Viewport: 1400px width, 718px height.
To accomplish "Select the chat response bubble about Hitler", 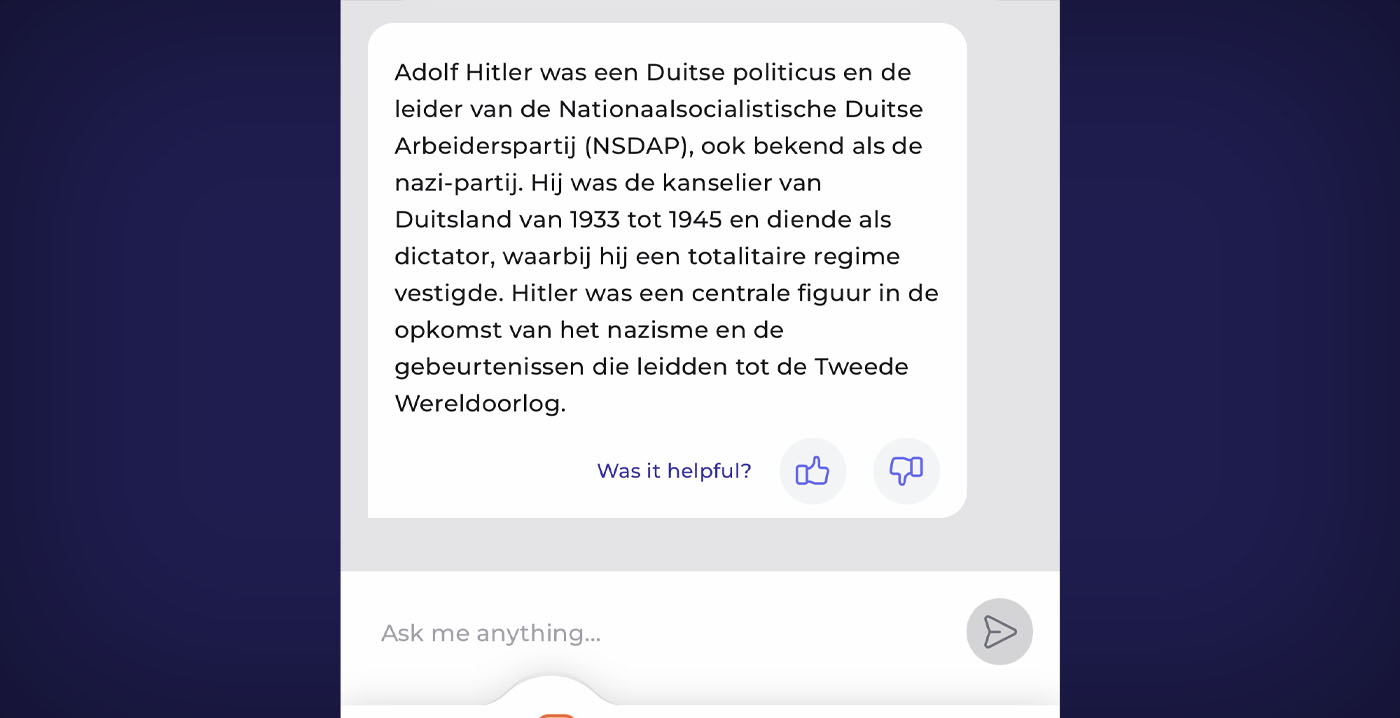I will pos(667,270).
